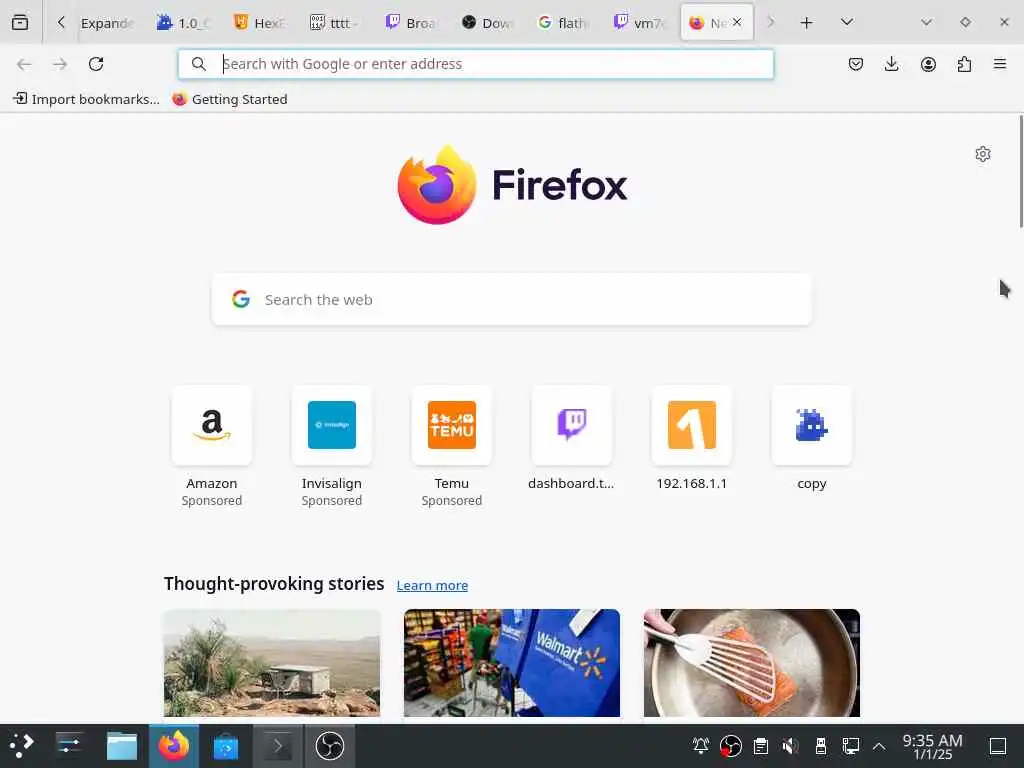
Task: Open the file manager from taskbar
Action: [x=121, y=746]
